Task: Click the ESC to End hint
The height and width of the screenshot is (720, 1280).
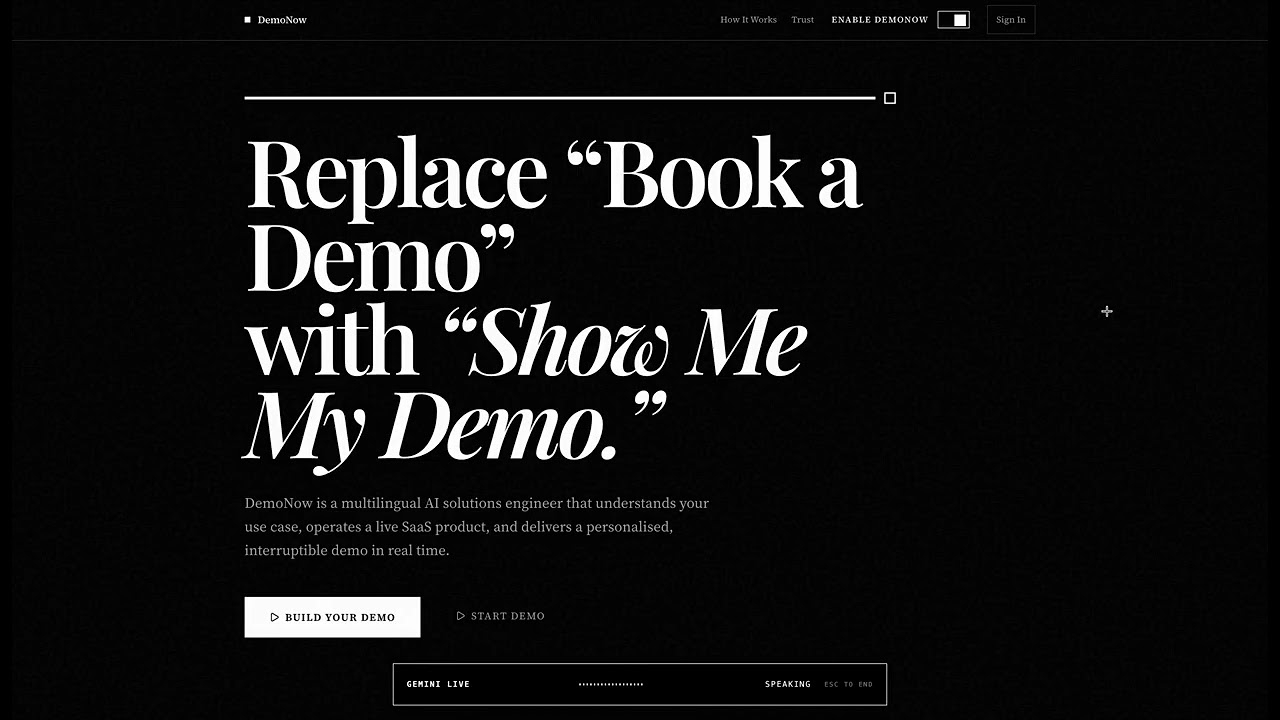Action: click(848, 684)
